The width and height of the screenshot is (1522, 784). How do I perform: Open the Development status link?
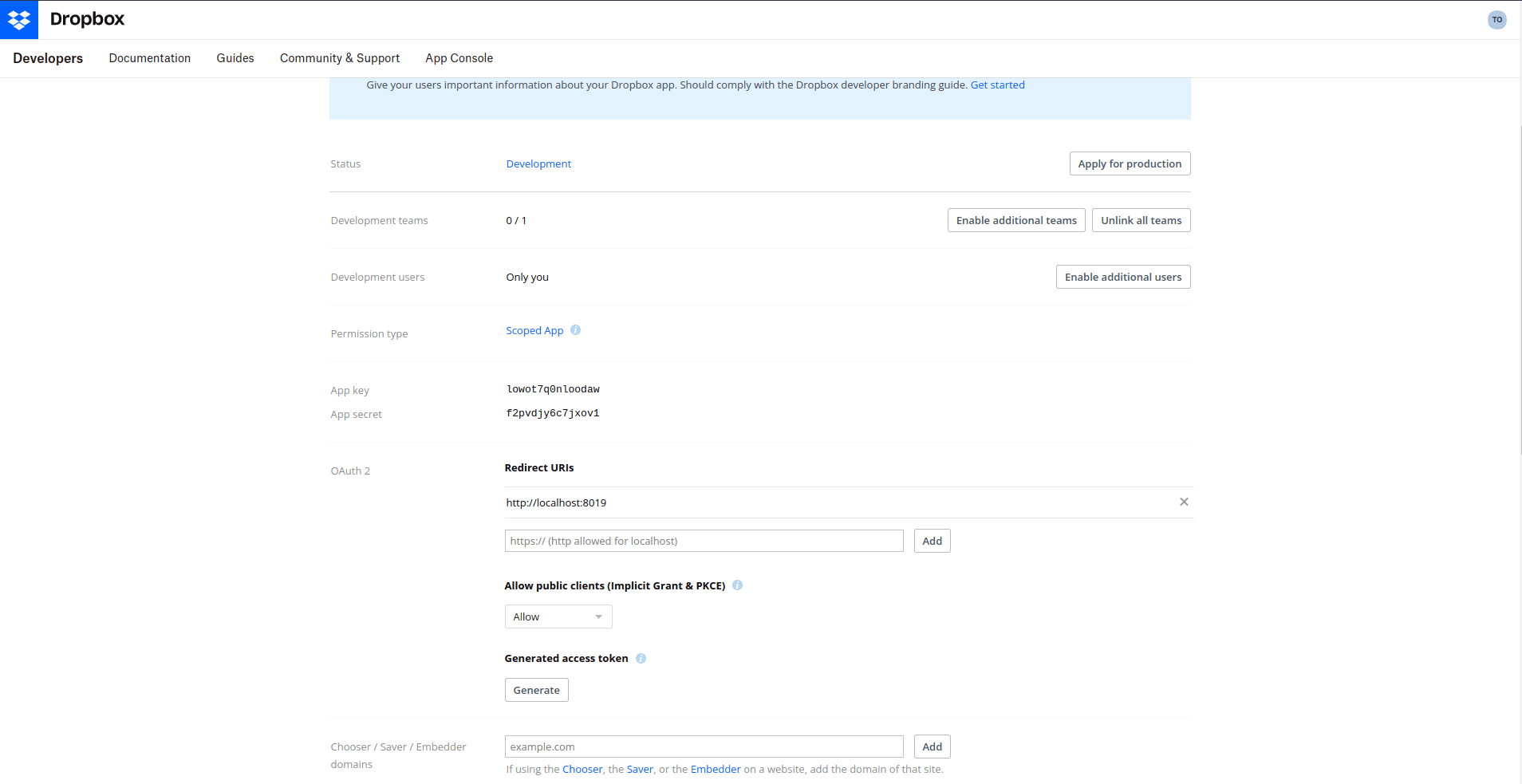(x=538, y=163)
